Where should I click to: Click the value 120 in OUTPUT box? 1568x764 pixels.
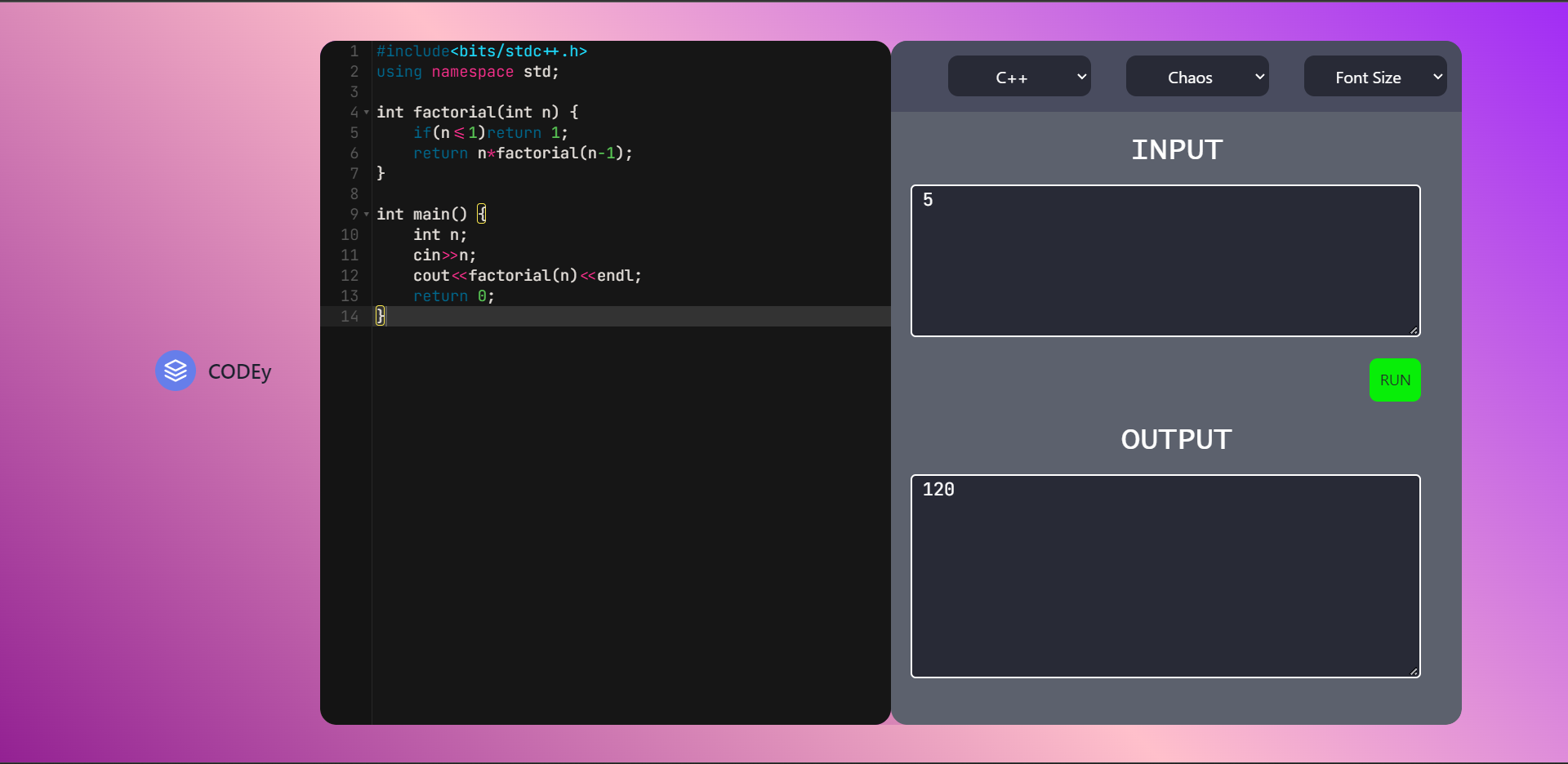(x=938, y=490)
